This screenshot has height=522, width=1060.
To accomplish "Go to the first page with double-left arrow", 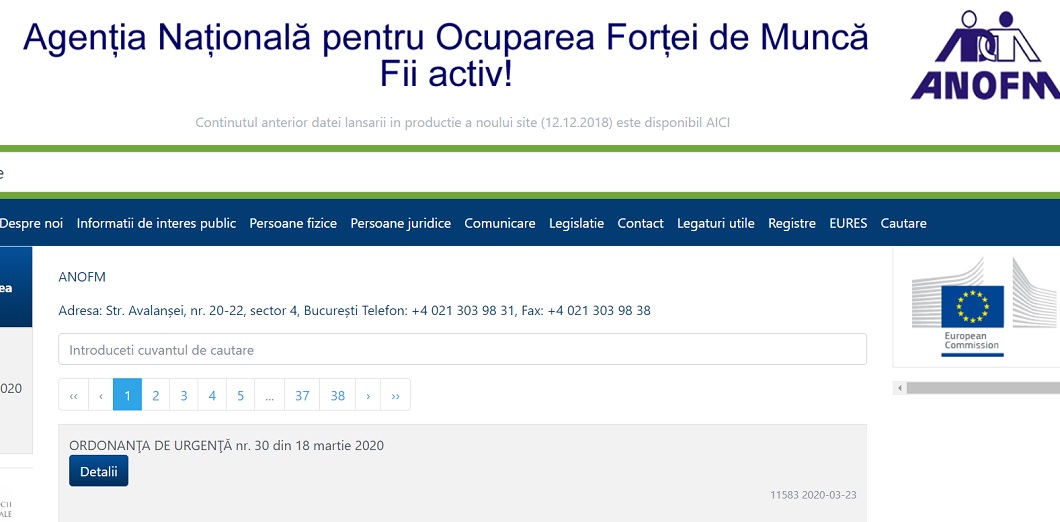I will pos(74,395).
